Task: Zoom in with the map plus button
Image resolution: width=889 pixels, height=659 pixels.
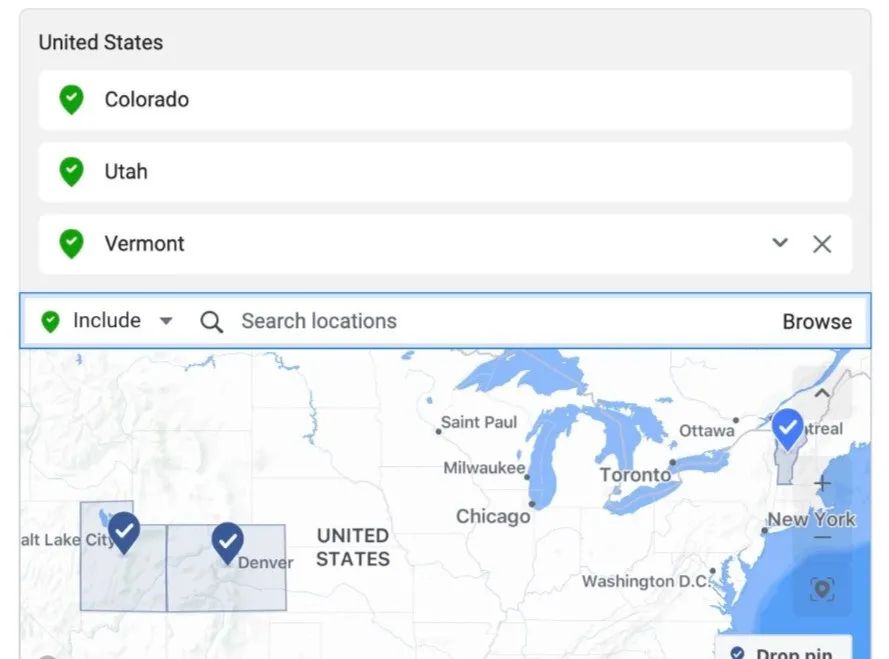Action: pos(822,484)
